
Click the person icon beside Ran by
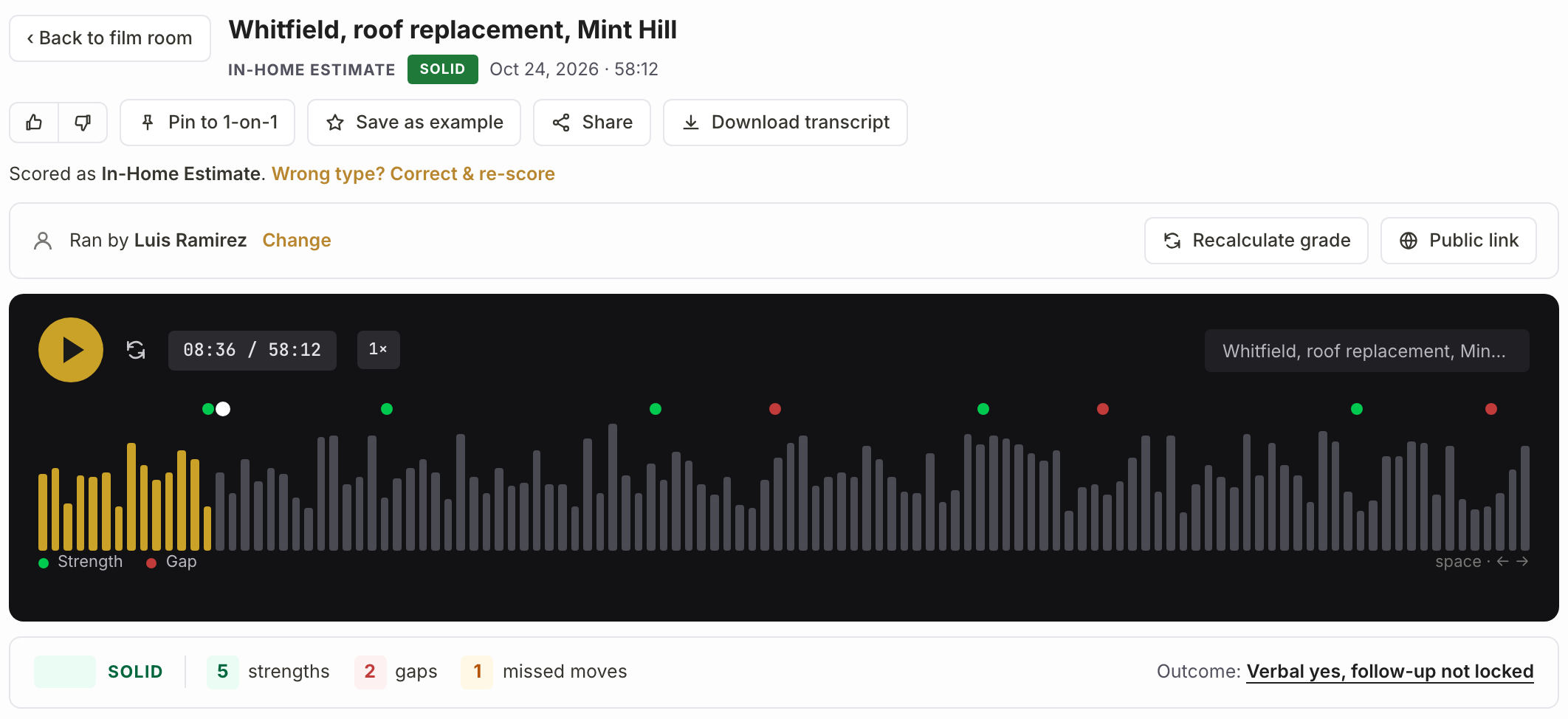tap(43, 241)
